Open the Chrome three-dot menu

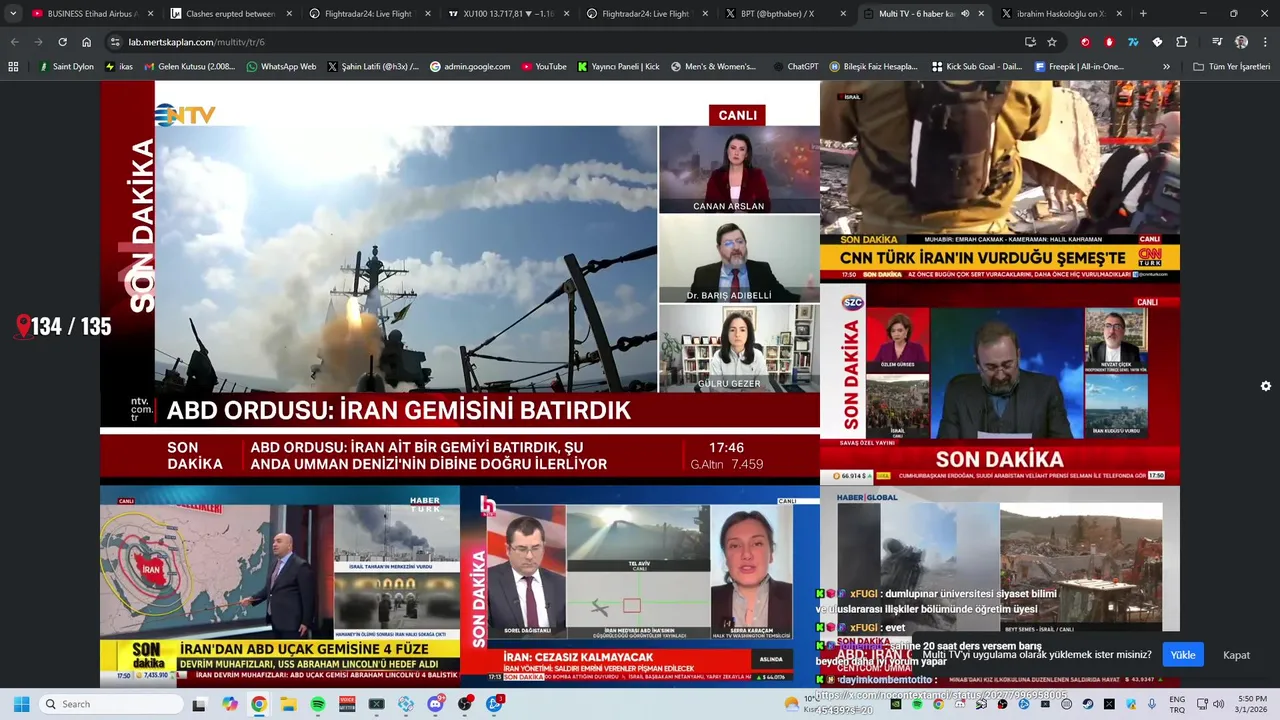coord(1264,42)
